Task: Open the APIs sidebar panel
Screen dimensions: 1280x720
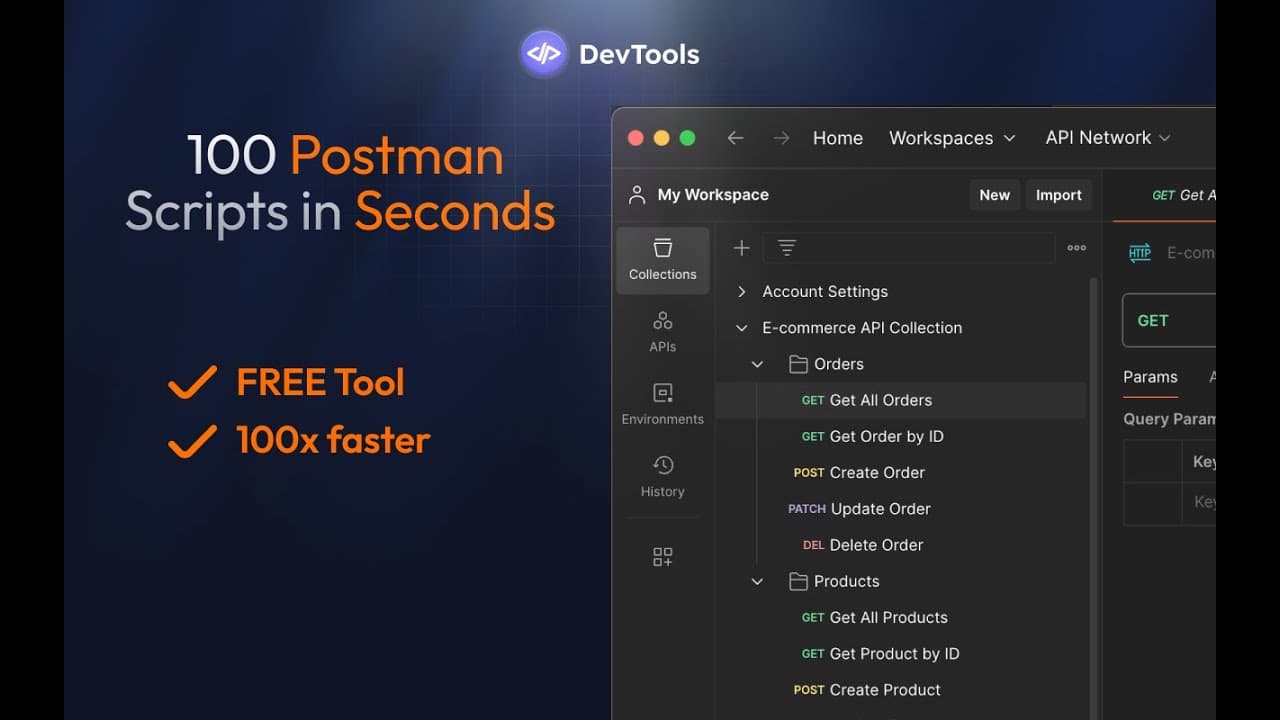Action: point(662,333)
